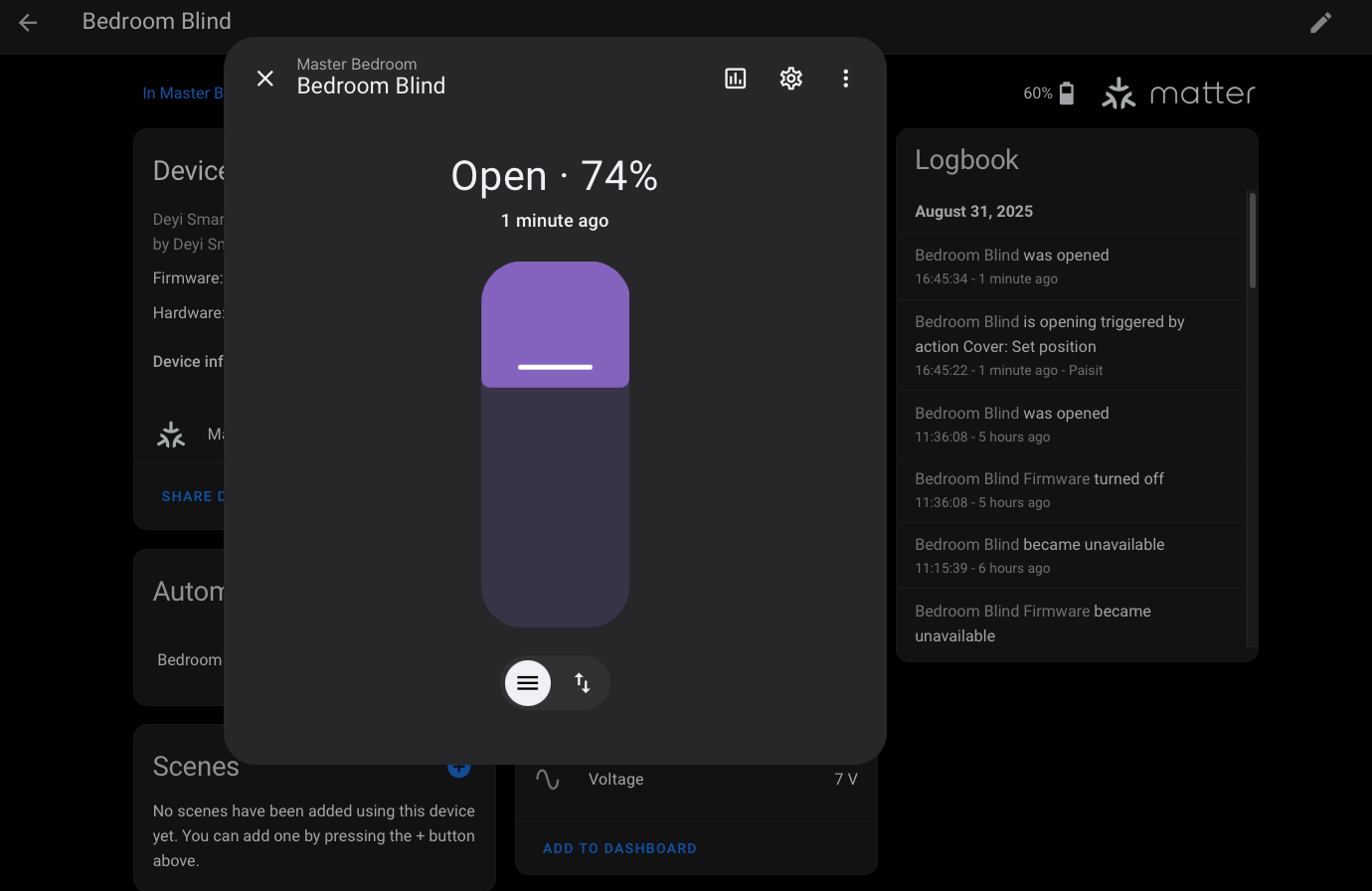Image resolution: width=1372 pixels, height=891 pixels.
Task: Open the three-dot overflow menu
Action: pos(846,79)
